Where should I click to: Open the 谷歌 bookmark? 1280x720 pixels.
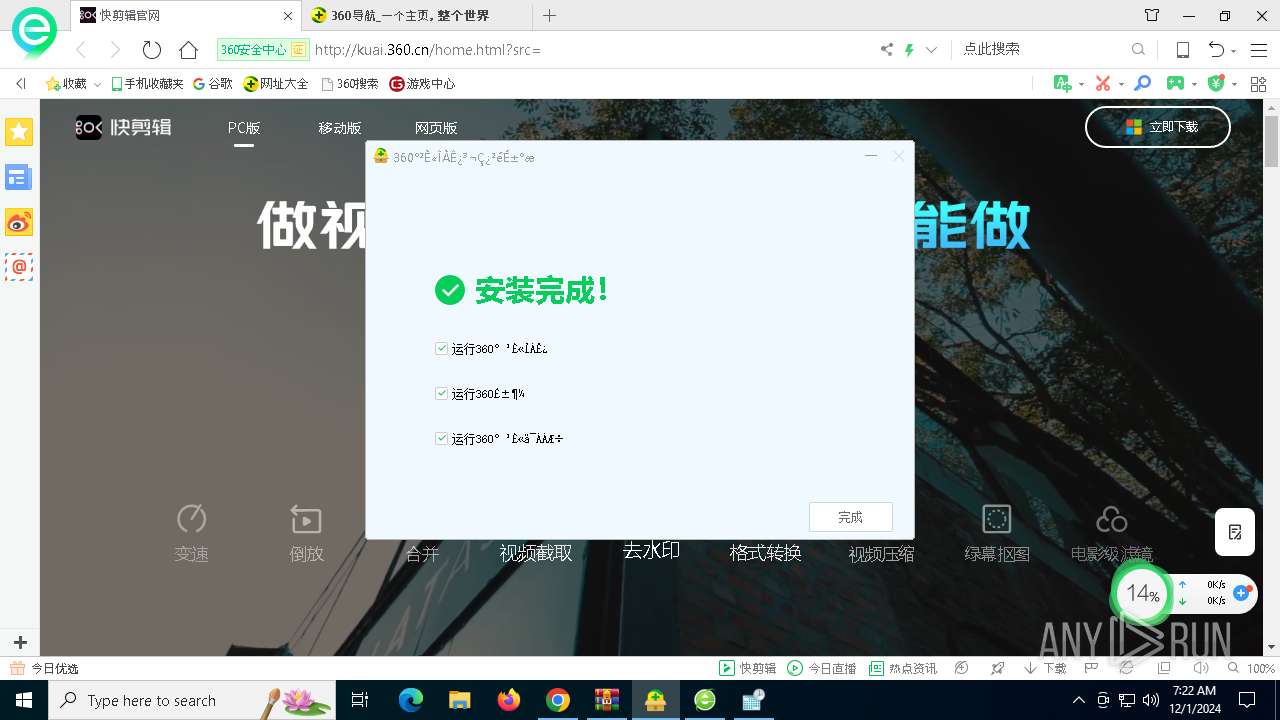(x=213, y=84)
